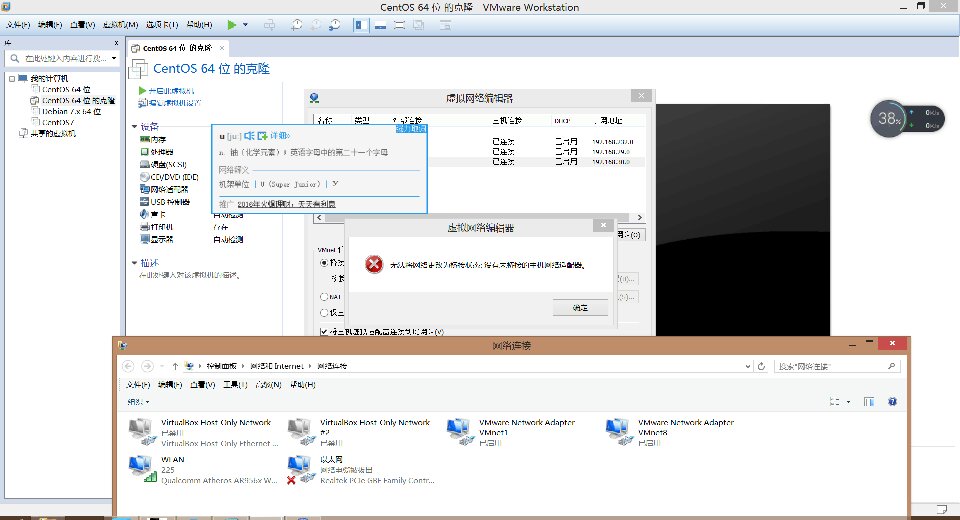
Task: Click the up-level arrow in 网络连接 window
Action: tap(175, 366)
